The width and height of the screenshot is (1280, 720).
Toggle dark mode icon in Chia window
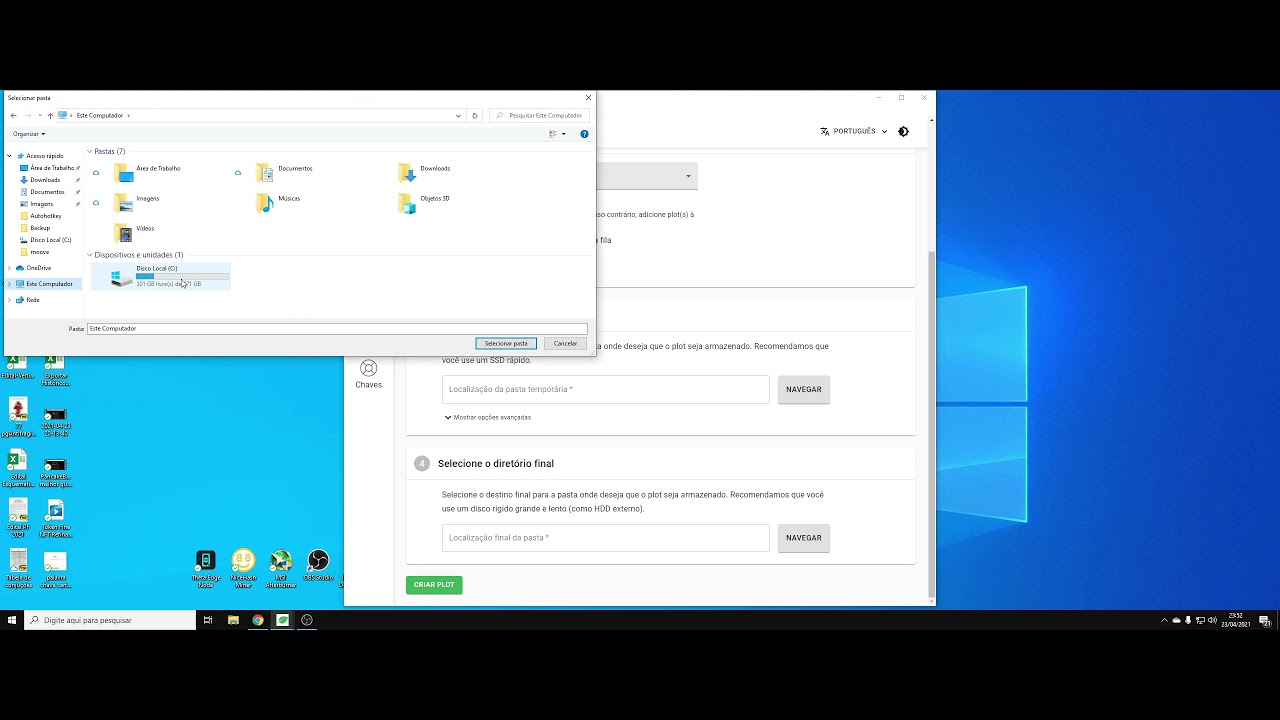click(904, 131)
